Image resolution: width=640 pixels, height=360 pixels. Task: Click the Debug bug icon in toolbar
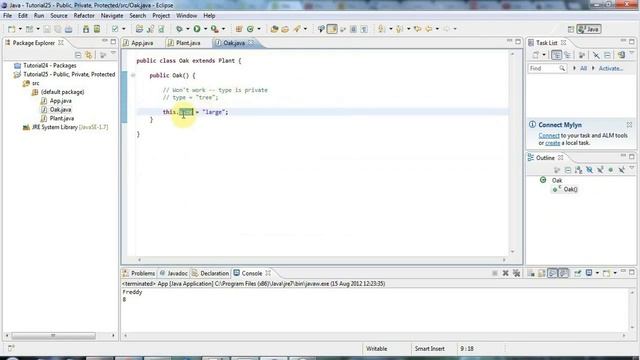pos(179,29)
